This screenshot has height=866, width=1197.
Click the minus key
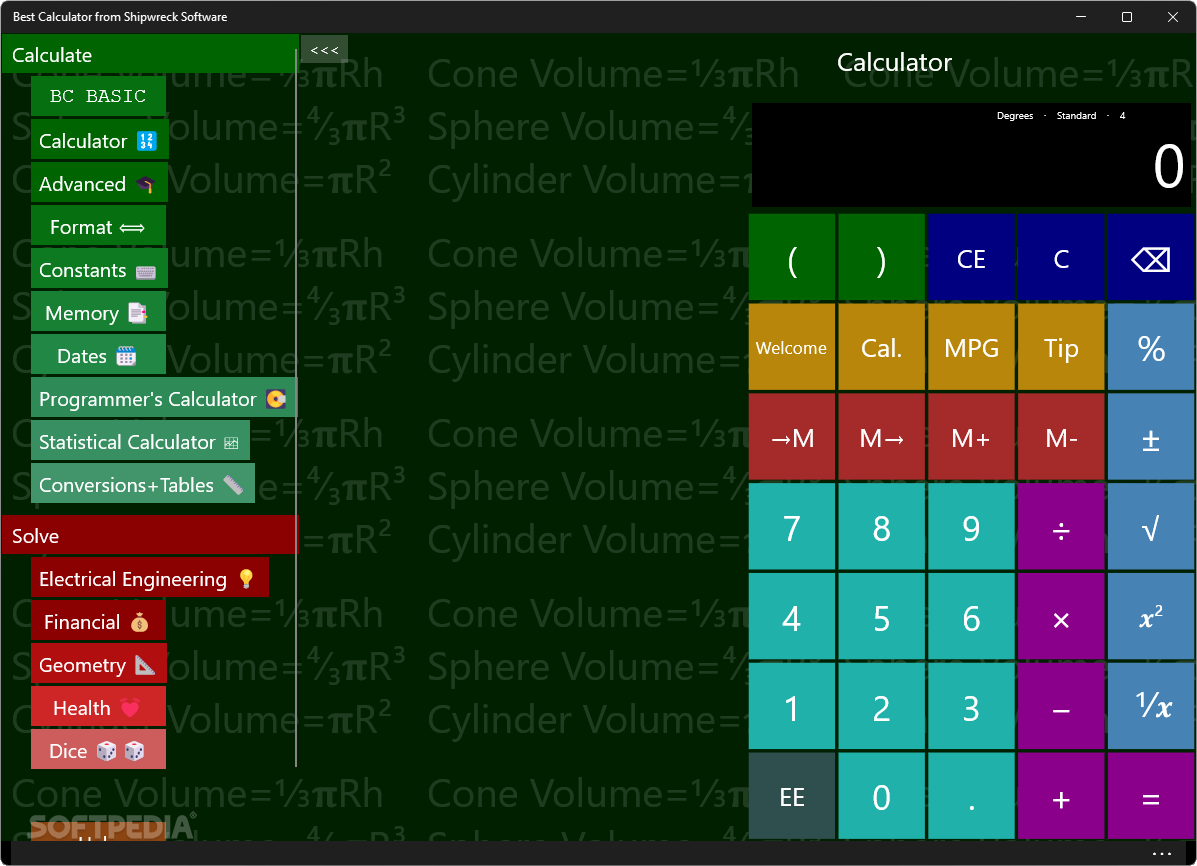click(x=1061, y=706)
